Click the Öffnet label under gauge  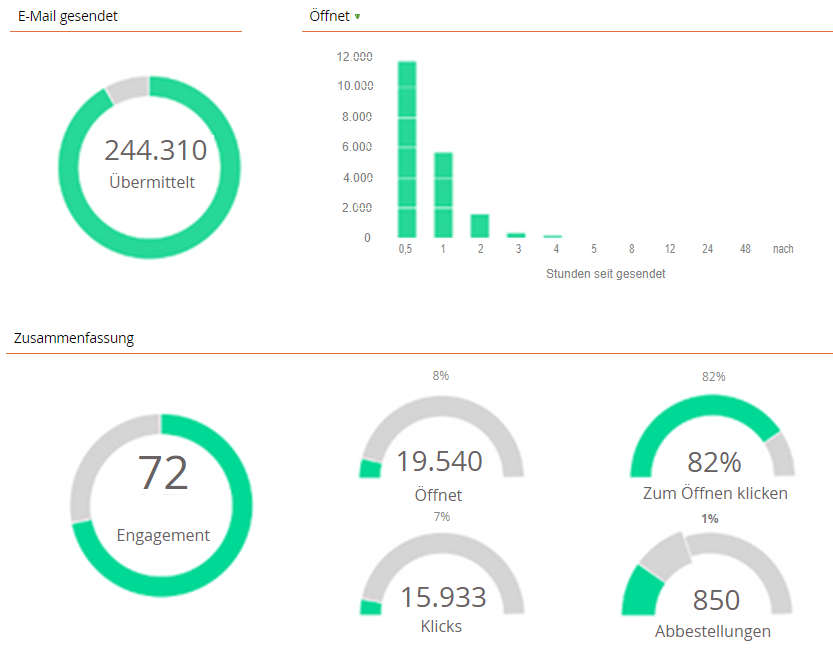(x=438, y=494)
